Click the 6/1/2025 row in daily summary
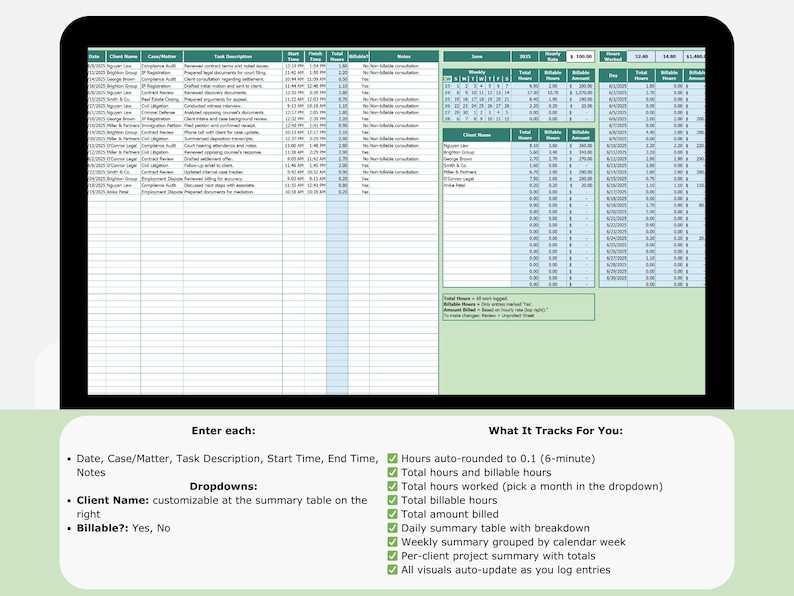Viewport: 794px width, 596px height. click(x=652, y=86)
